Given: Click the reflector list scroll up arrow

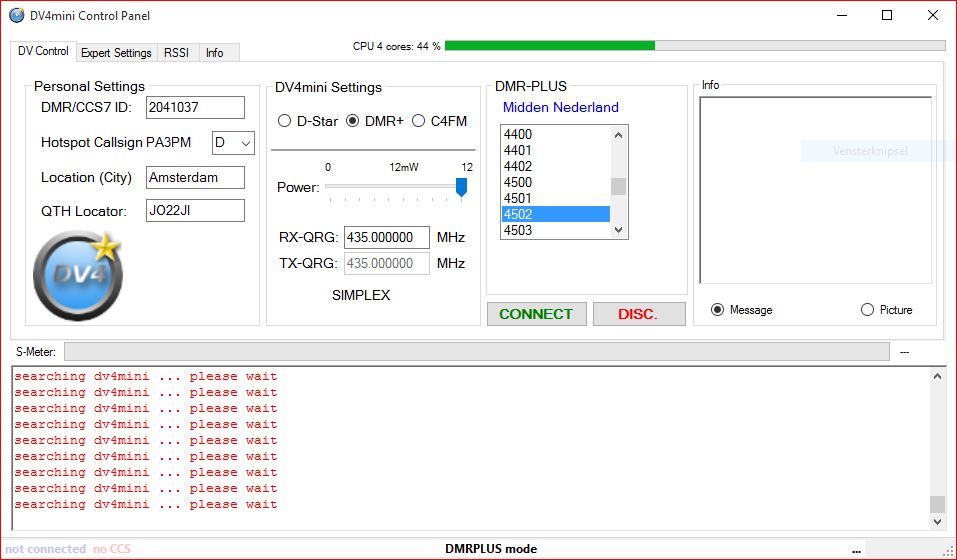Looking at the screenshot, I should (x=618, y=135).
